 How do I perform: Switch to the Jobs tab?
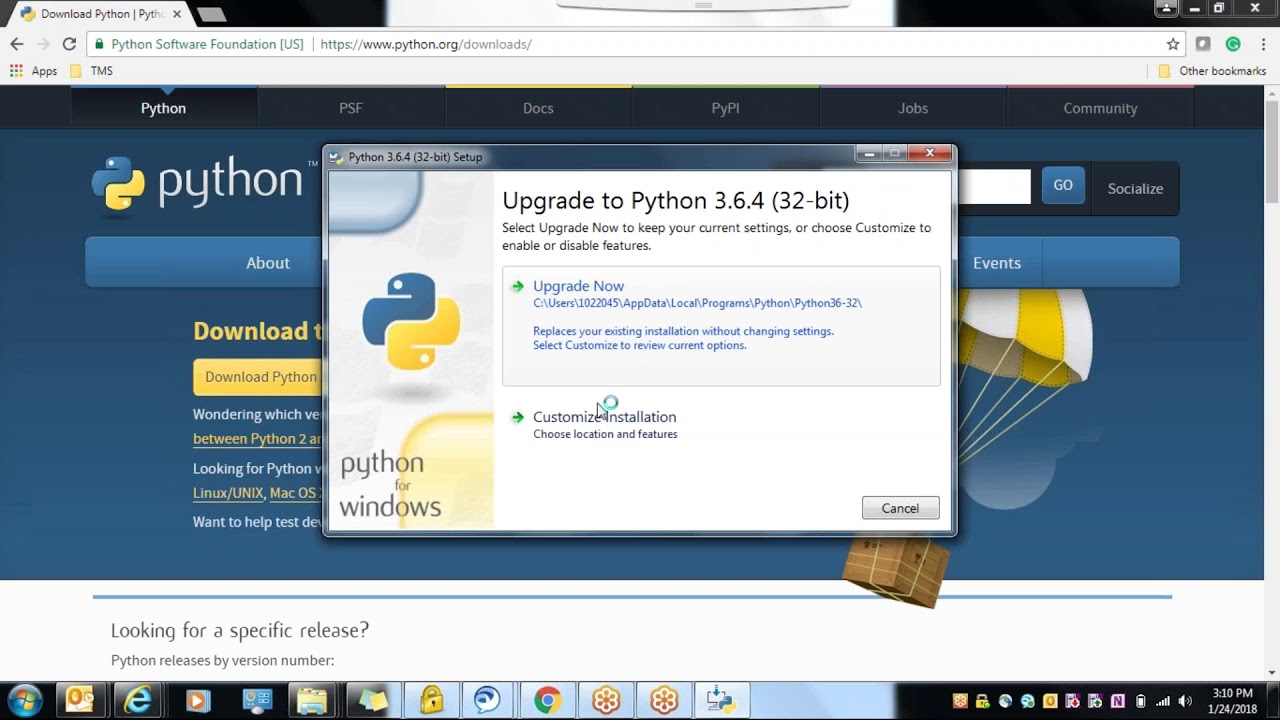[x=913, y=108]
